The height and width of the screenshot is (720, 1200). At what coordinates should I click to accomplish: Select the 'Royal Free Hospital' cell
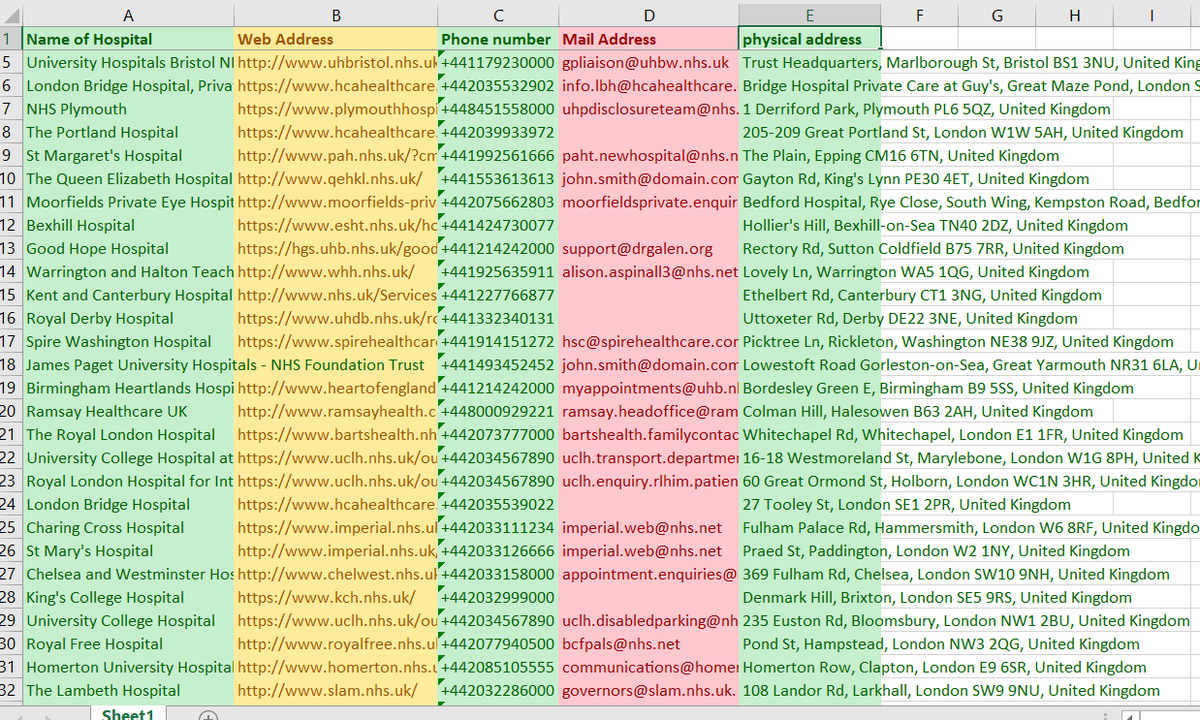[x=127, y=644]
